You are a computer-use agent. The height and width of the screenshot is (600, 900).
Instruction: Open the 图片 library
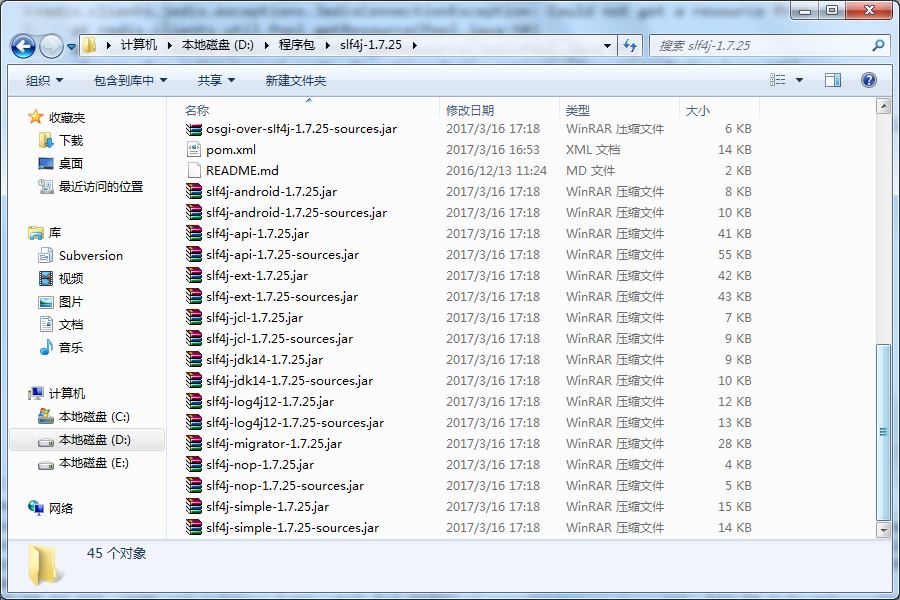pyautogui.click(x=71, y=301)
